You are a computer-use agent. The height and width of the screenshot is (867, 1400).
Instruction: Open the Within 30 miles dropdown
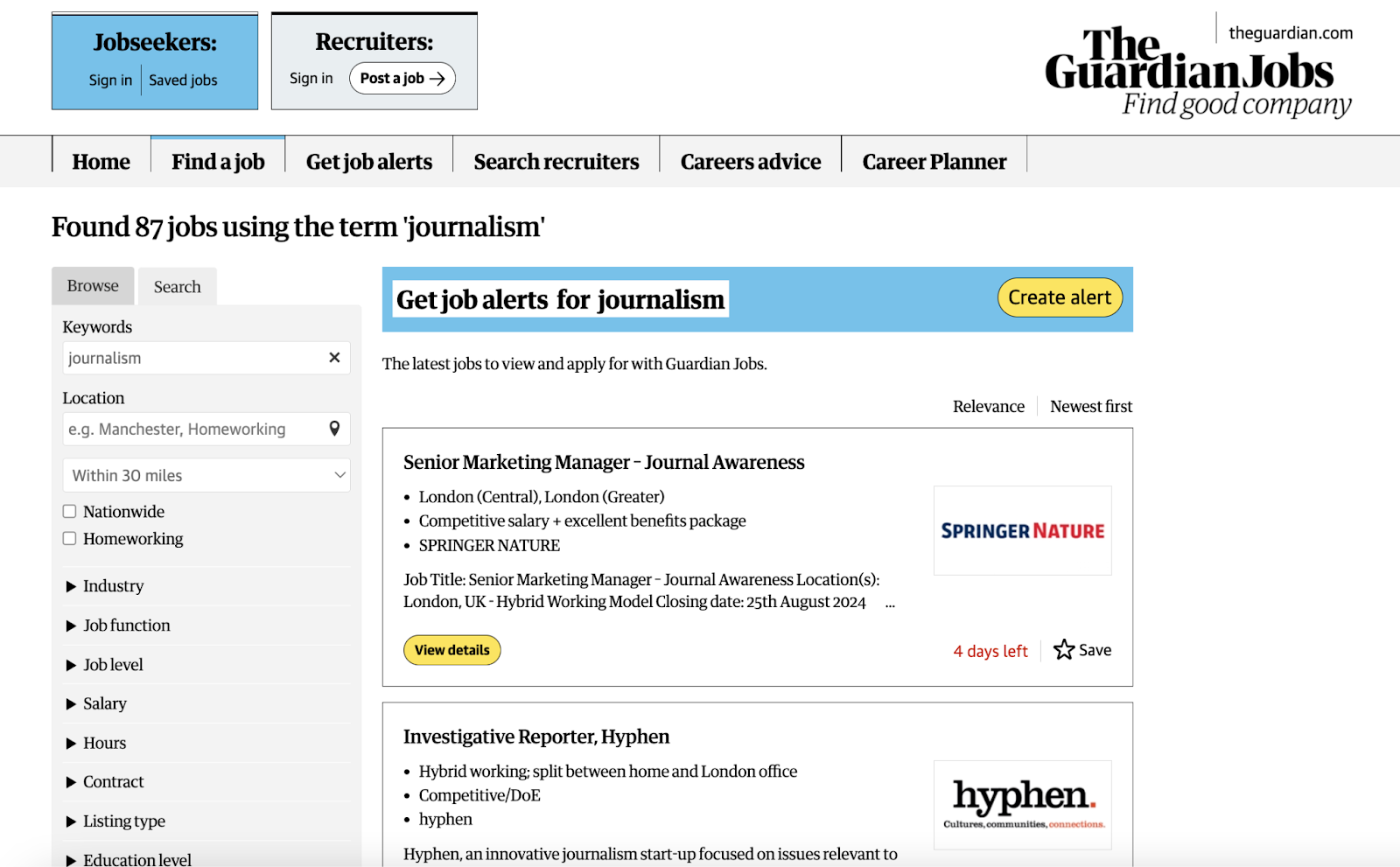pyautogui.click(x=206, y=475)
